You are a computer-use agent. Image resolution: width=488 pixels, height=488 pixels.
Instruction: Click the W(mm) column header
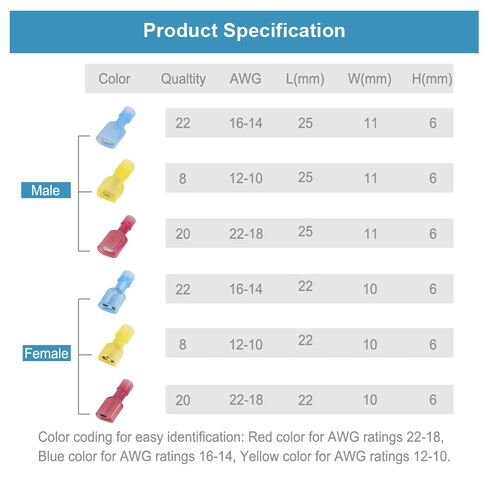[369, 79]
